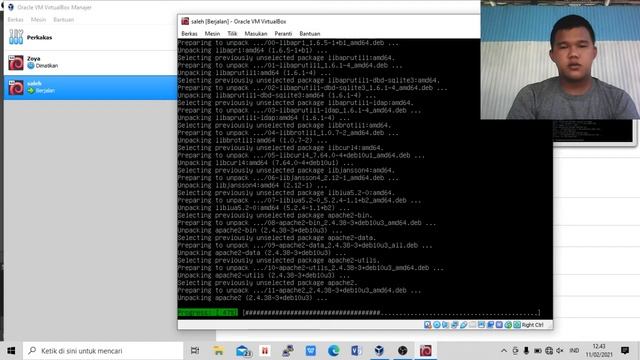This screenshot has width=640, height=360.
Task: Open Task View on the taskbar
Action: [195, 351]
